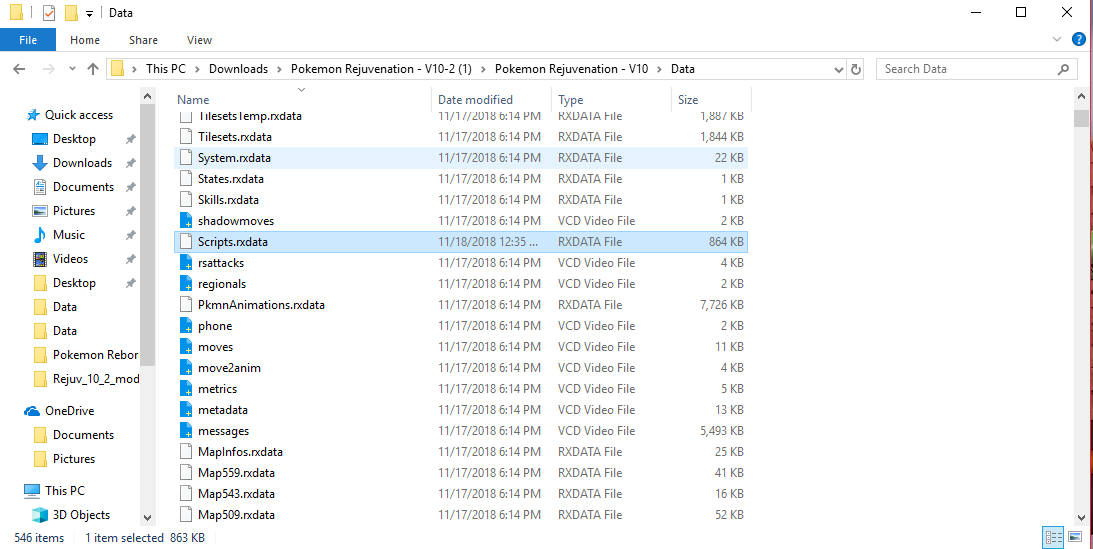This screenshot has height=549, width=1093.
Task: Click the Back navigation arrow
Action: click(x=19, y=69)
